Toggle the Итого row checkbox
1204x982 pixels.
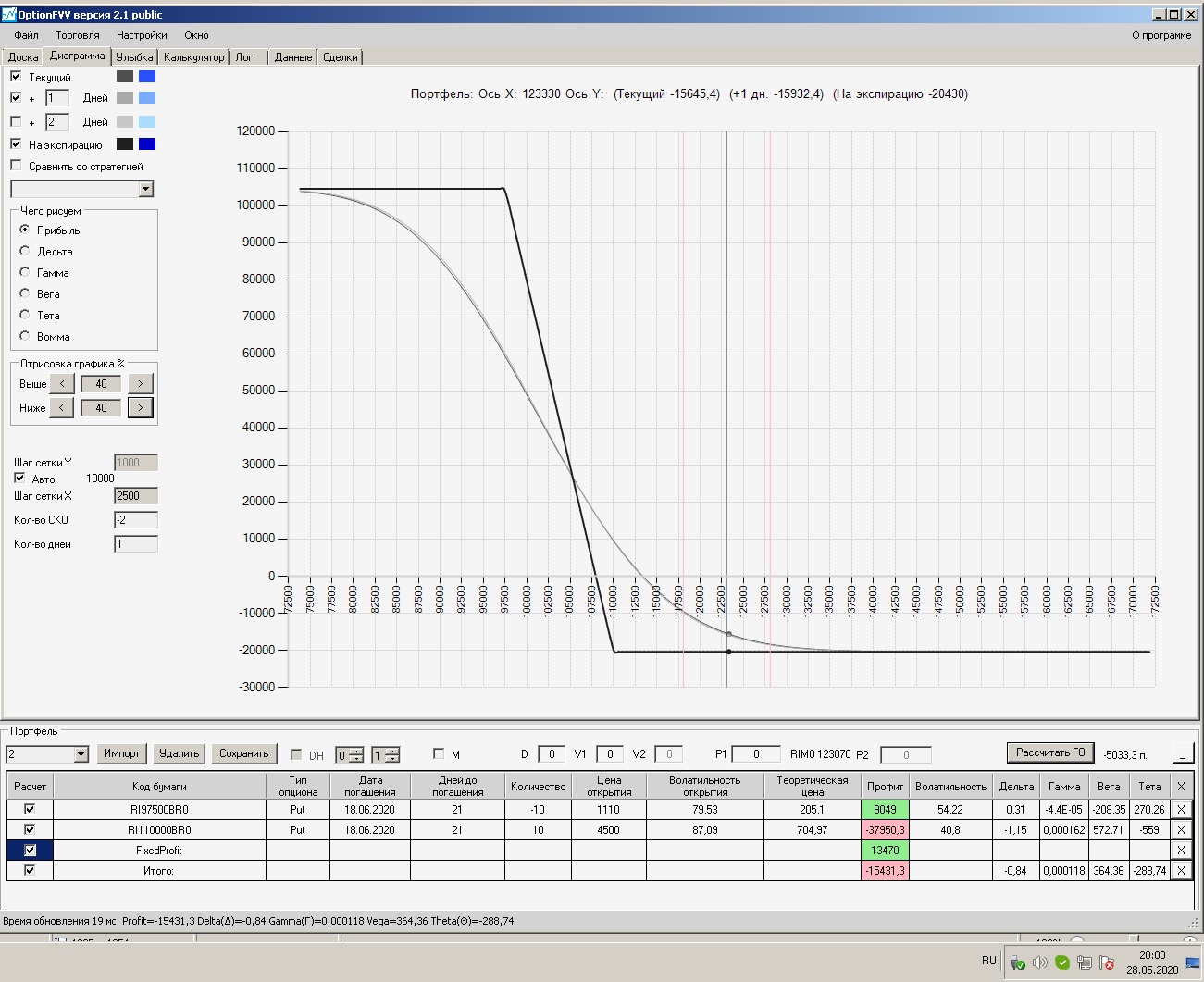click(x=30, y=870)
